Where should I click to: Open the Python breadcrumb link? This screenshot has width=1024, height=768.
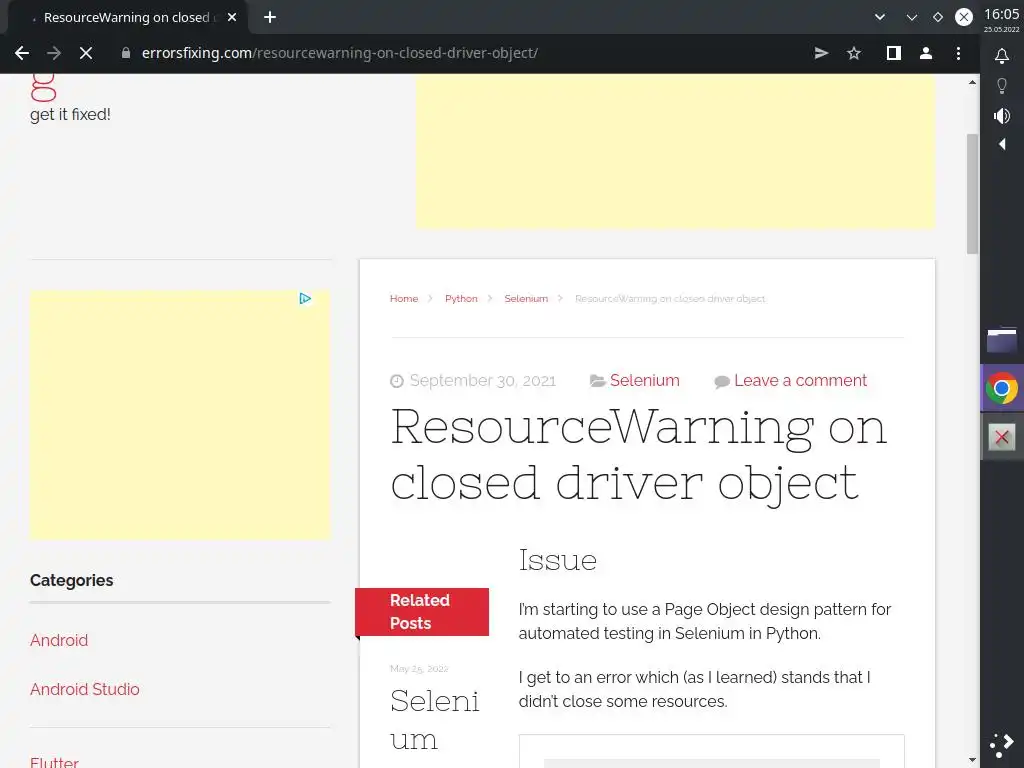[461, 298]
